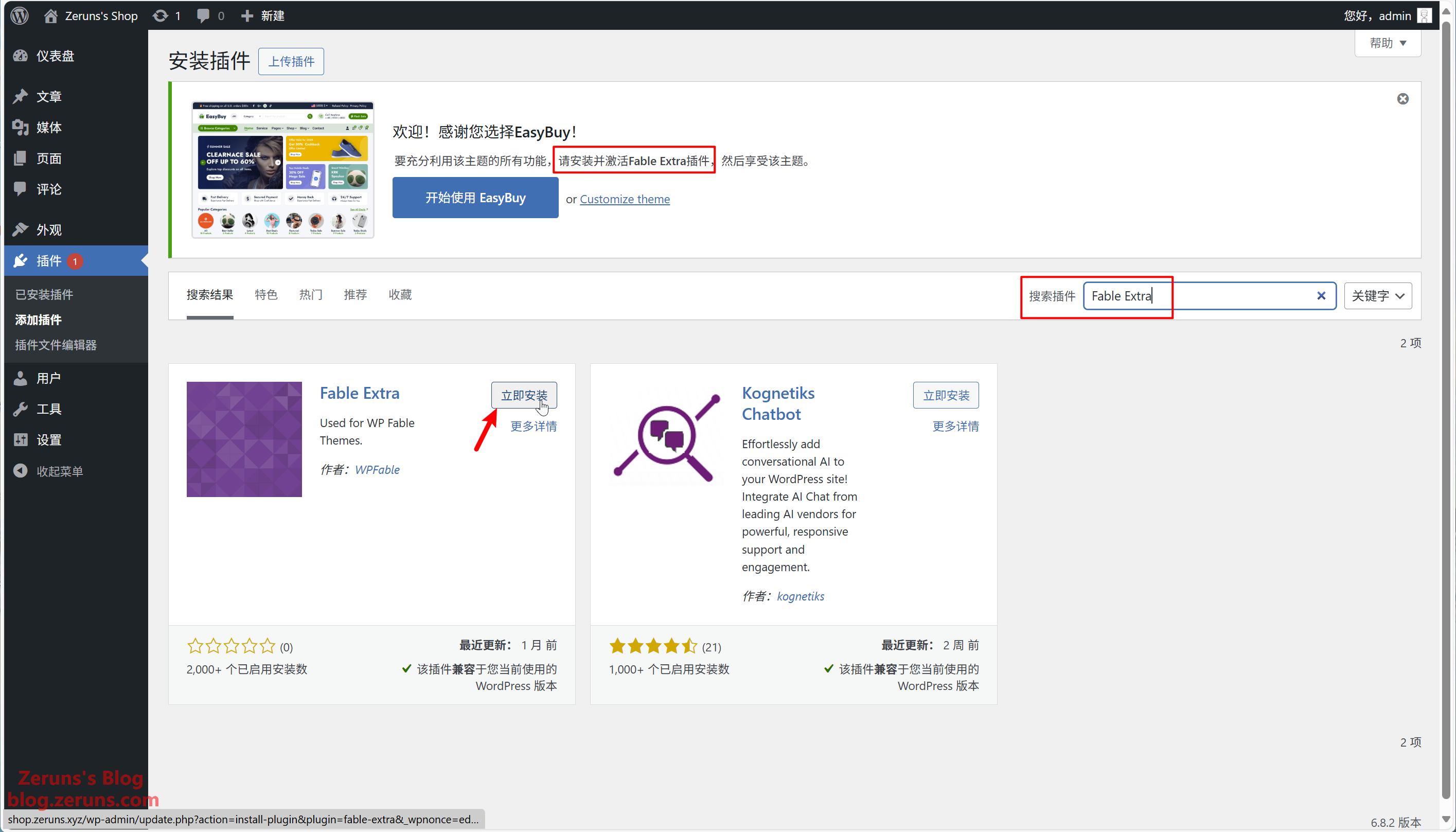Image resolution: width=1456 pixels, height=832 pixels.
Task: Click '1,000+ 个已启用安装数' text
Action: tap(669, 669)
